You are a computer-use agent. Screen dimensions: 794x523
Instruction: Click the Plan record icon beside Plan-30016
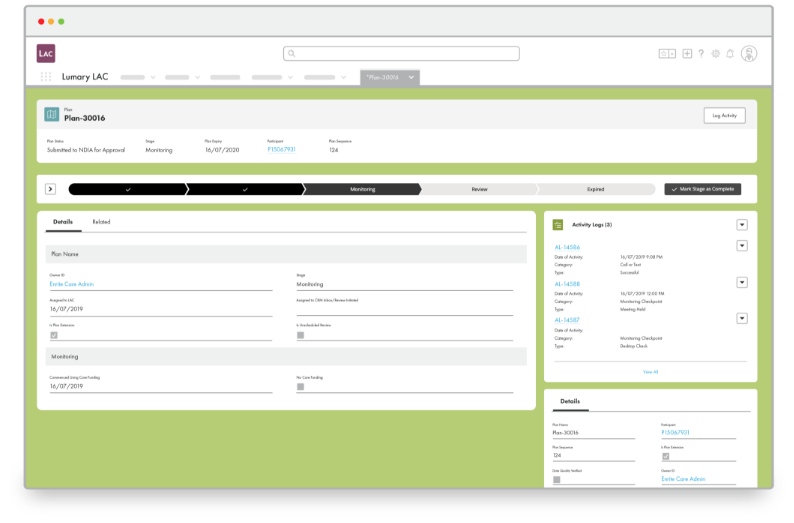point(52,114)
